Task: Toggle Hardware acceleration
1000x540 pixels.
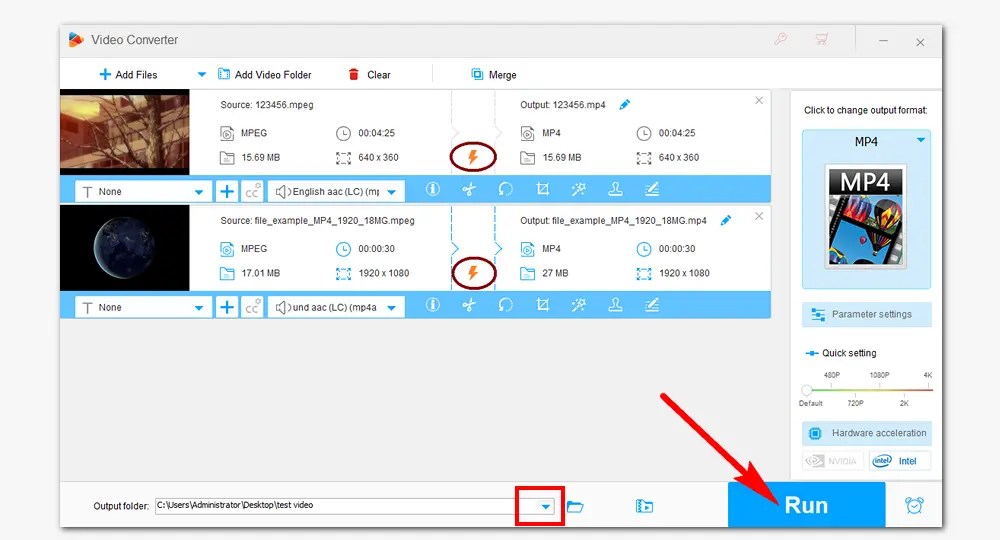Action: pyautogui.click(x=866, y=434)
